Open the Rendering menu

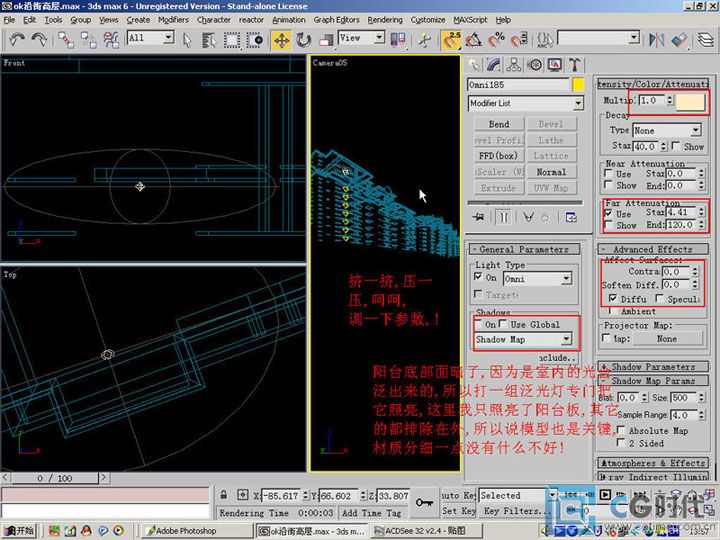(385, 20)
